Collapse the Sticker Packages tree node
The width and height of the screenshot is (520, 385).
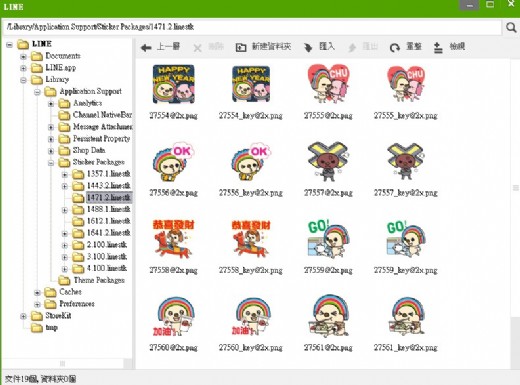tap(51, 163)
